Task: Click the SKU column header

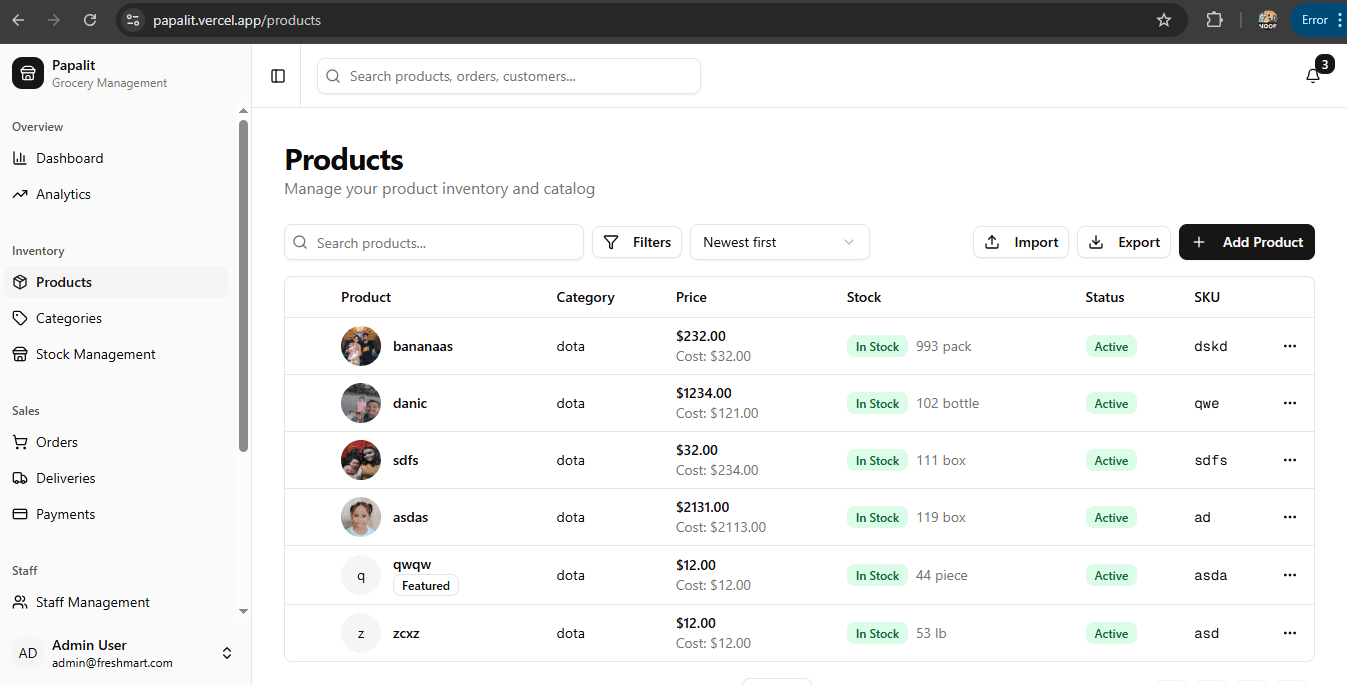Action: (x=1207, y=297)
